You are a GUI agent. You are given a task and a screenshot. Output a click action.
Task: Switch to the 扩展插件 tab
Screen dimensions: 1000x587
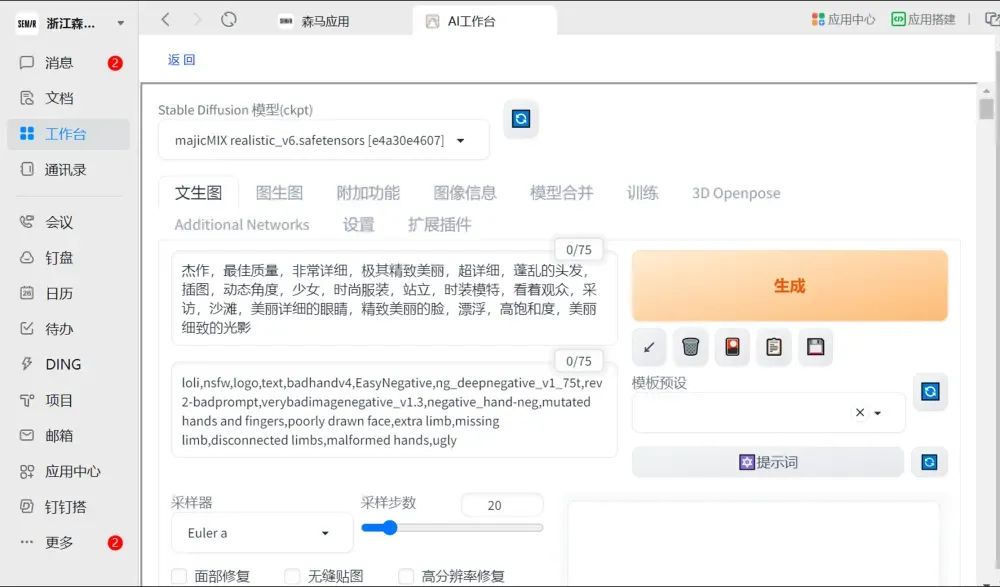[x=440, y=225]
